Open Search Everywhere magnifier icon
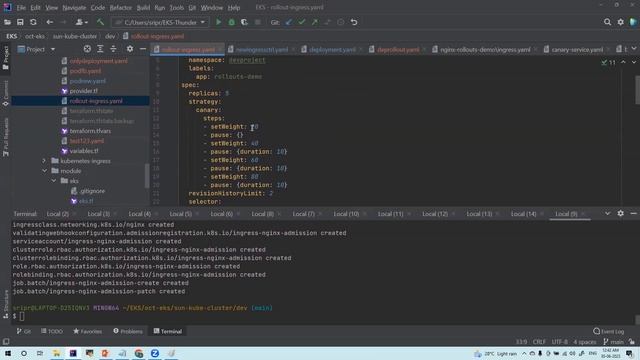Screen dimensions: 640x360 607,22
